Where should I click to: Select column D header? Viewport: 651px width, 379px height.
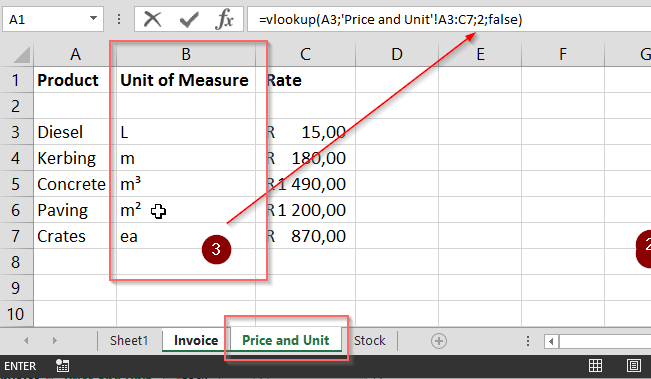point(397,54)
